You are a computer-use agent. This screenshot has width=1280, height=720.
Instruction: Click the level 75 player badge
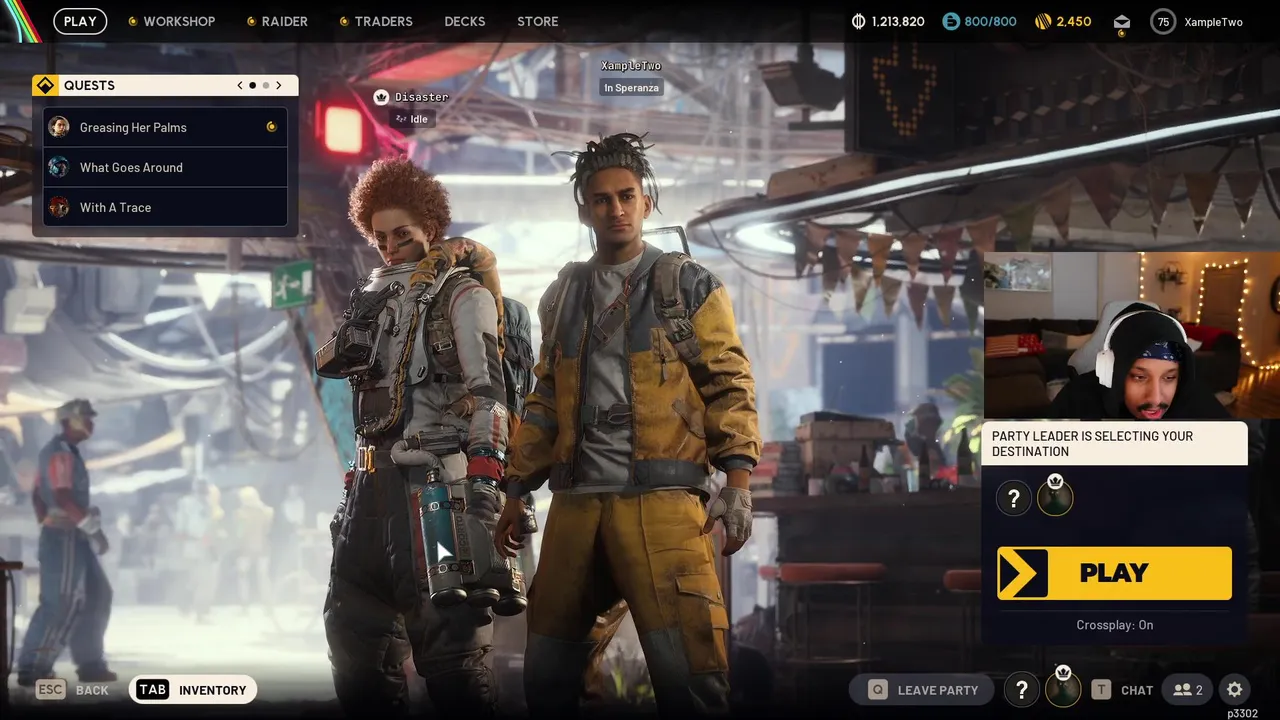(x=1163, y=21)
